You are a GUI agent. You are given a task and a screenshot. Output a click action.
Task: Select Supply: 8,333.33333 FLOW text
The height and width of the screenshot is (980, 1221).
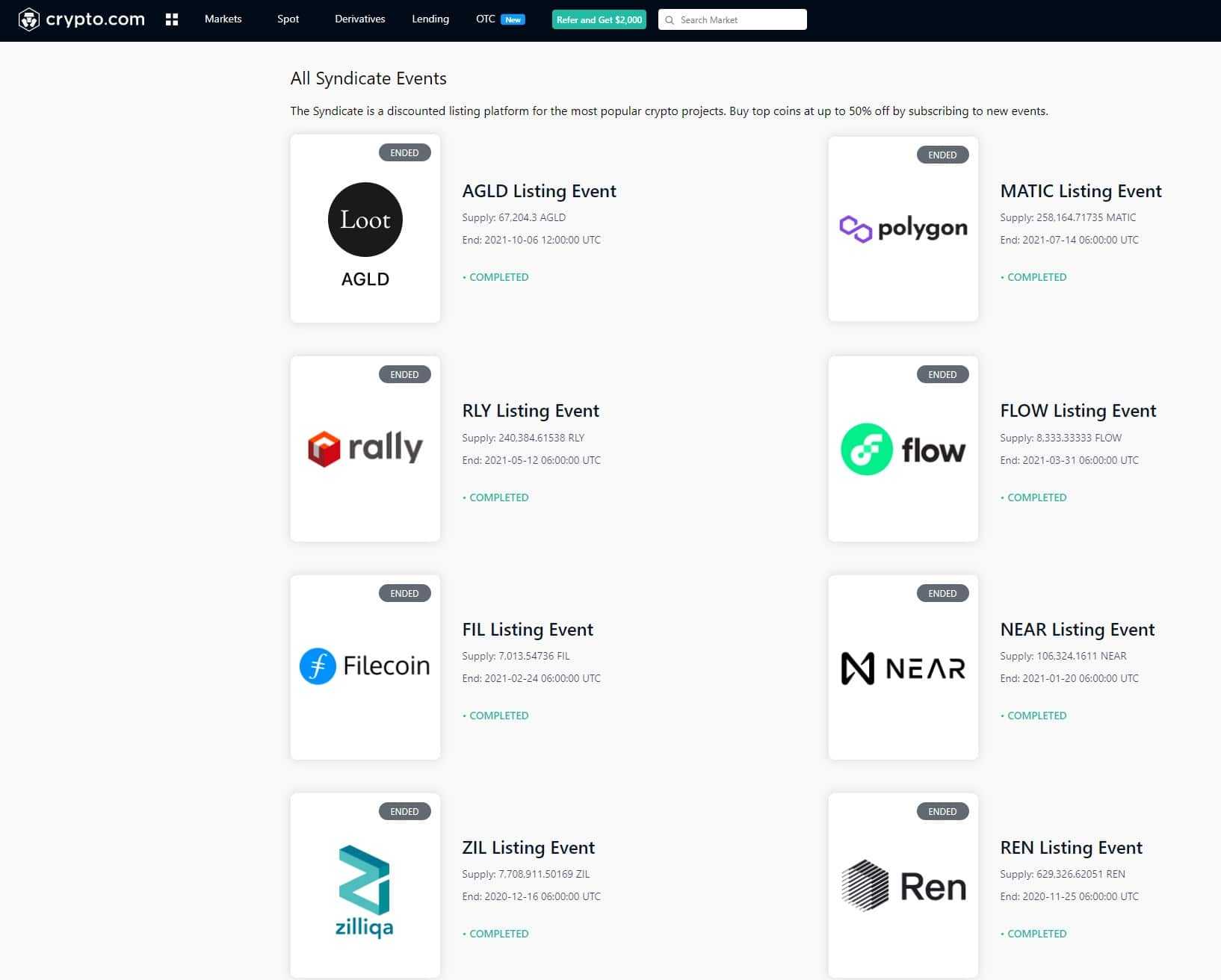[1061, 438]
